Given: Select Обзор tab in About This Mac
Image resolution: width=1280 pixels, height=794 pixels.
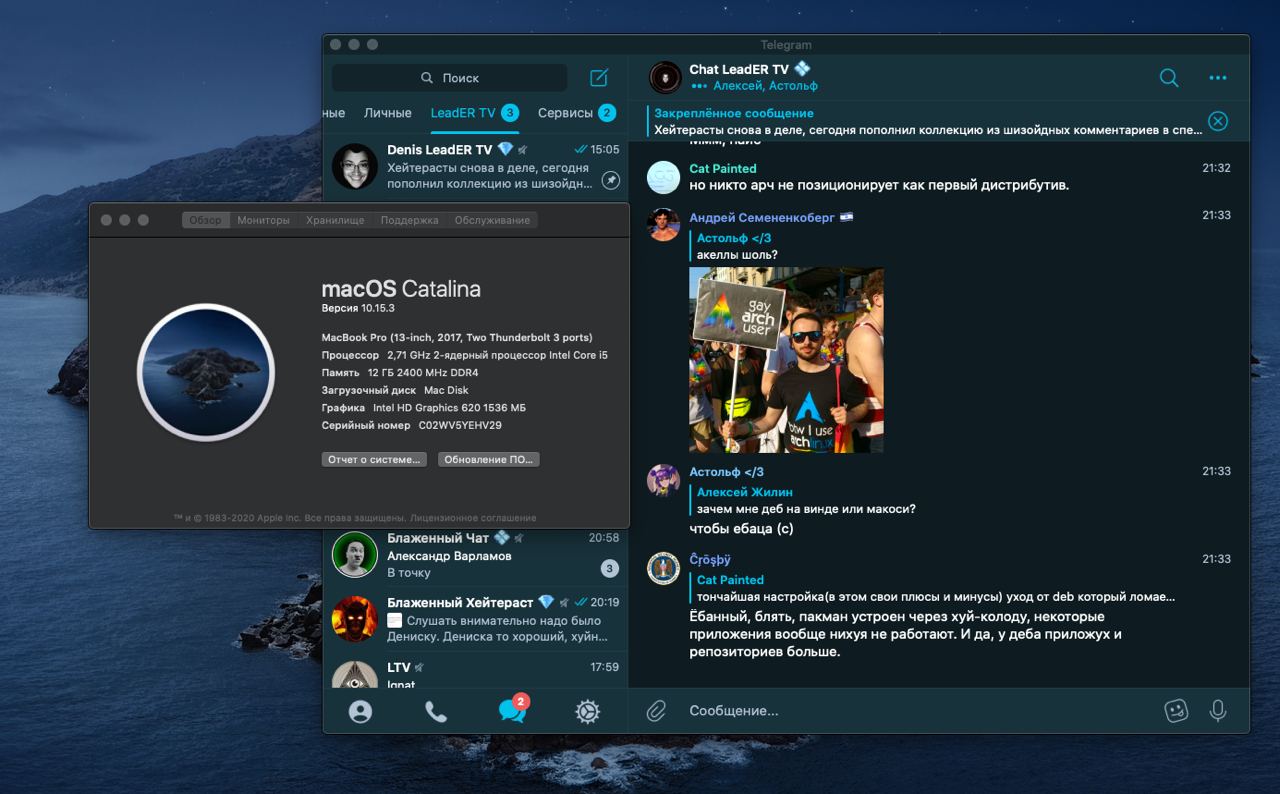Looking at the screenshot, I should point(206,220).
